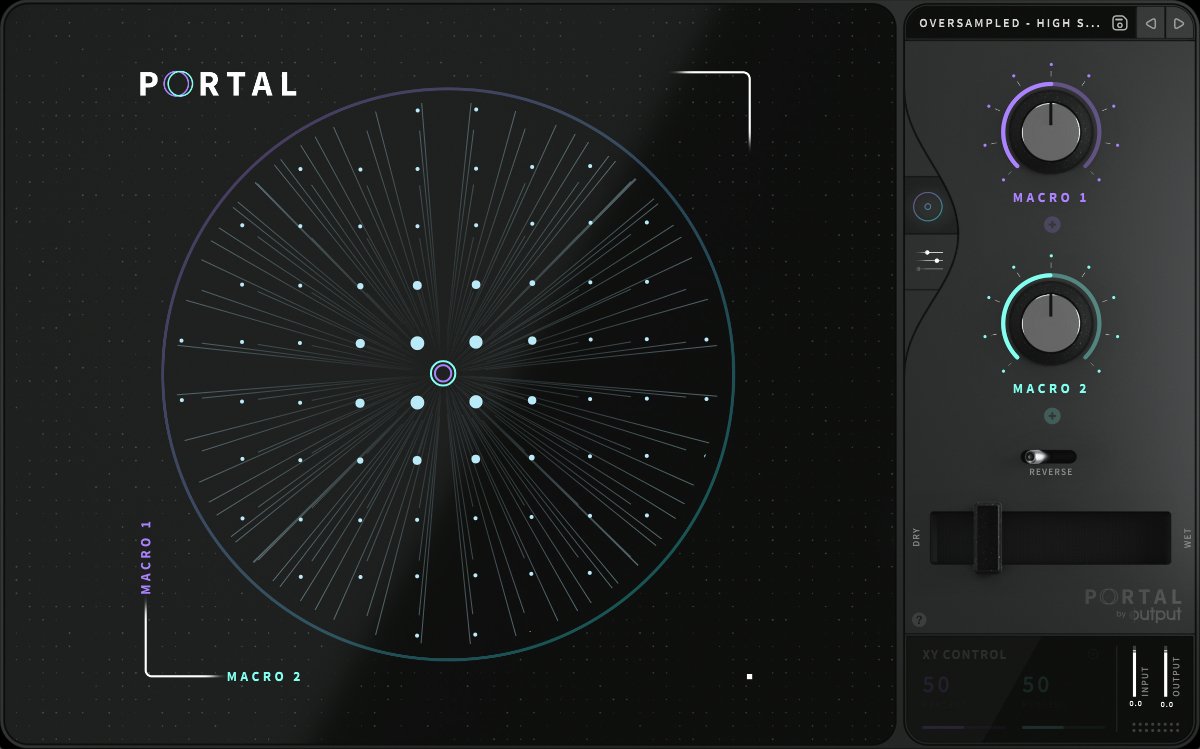Click the small target icon in XY Control header
Viewport: 1200px width, 749px height.
click(1093, 654)
